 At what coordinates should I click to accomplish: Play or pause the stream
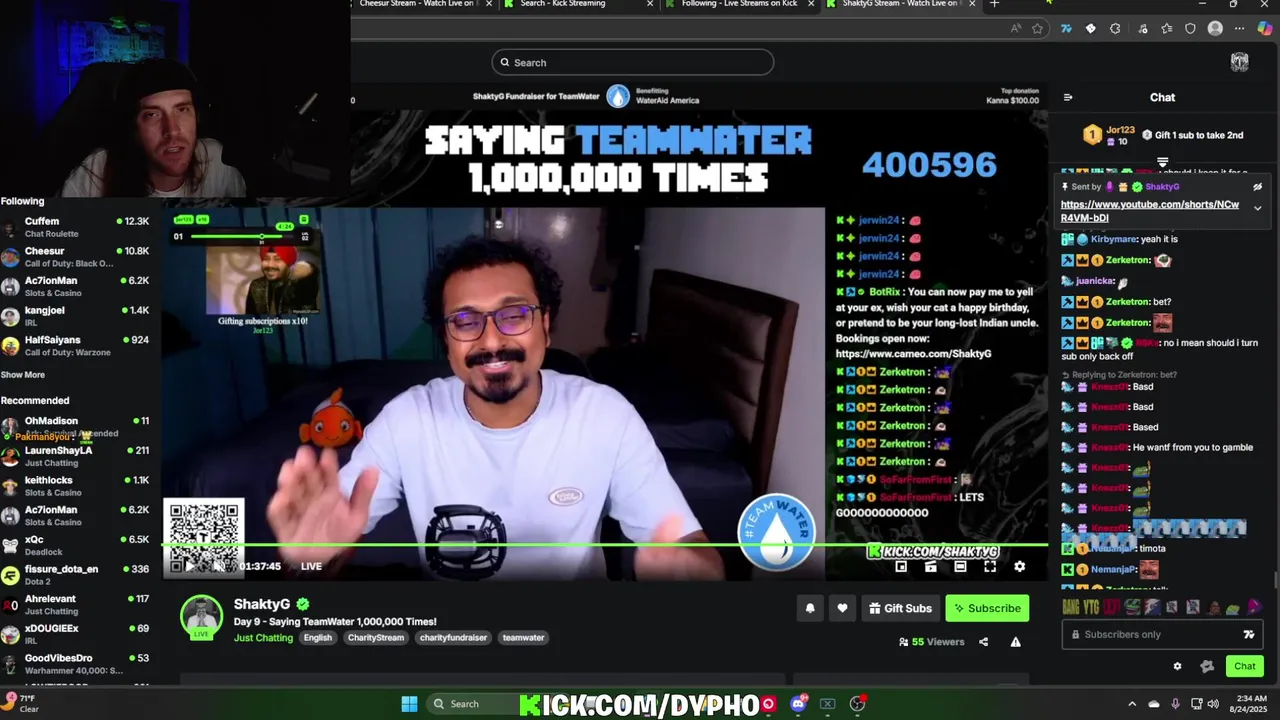click(x=189, y=566)
